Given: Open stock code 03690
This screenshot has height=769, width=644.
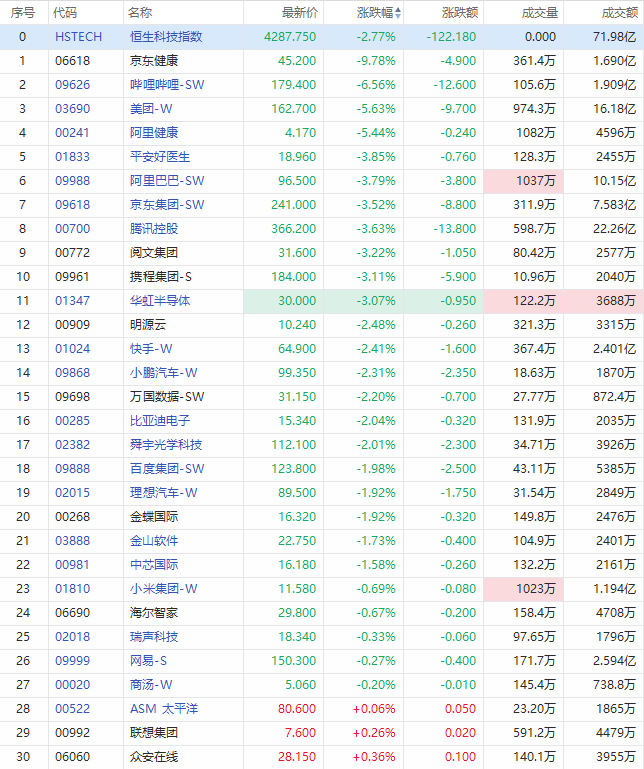Looking at the screenshot, I should pyautogui.click(x=73, y=109).
